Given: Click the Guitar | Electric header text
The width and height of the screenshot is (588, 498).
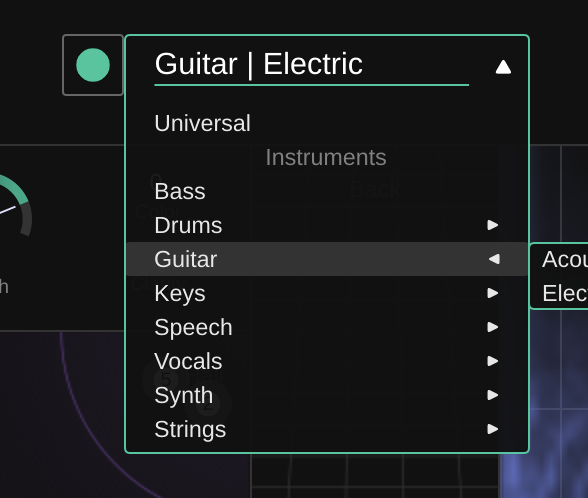Looking at the screenshot, I should coord(259,64).
